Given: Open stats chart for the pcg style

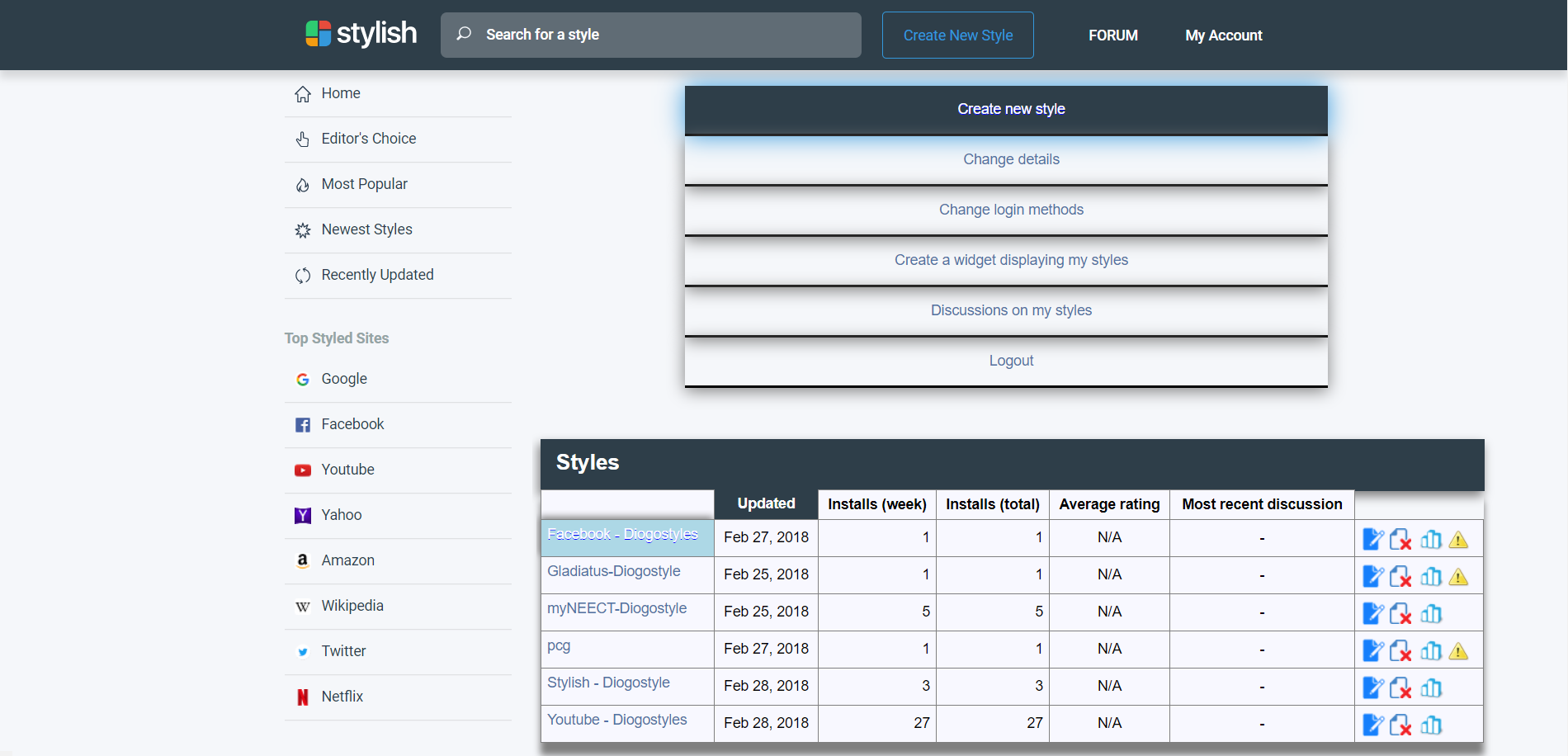Looking at the screenshot, I should point(1431,650).
